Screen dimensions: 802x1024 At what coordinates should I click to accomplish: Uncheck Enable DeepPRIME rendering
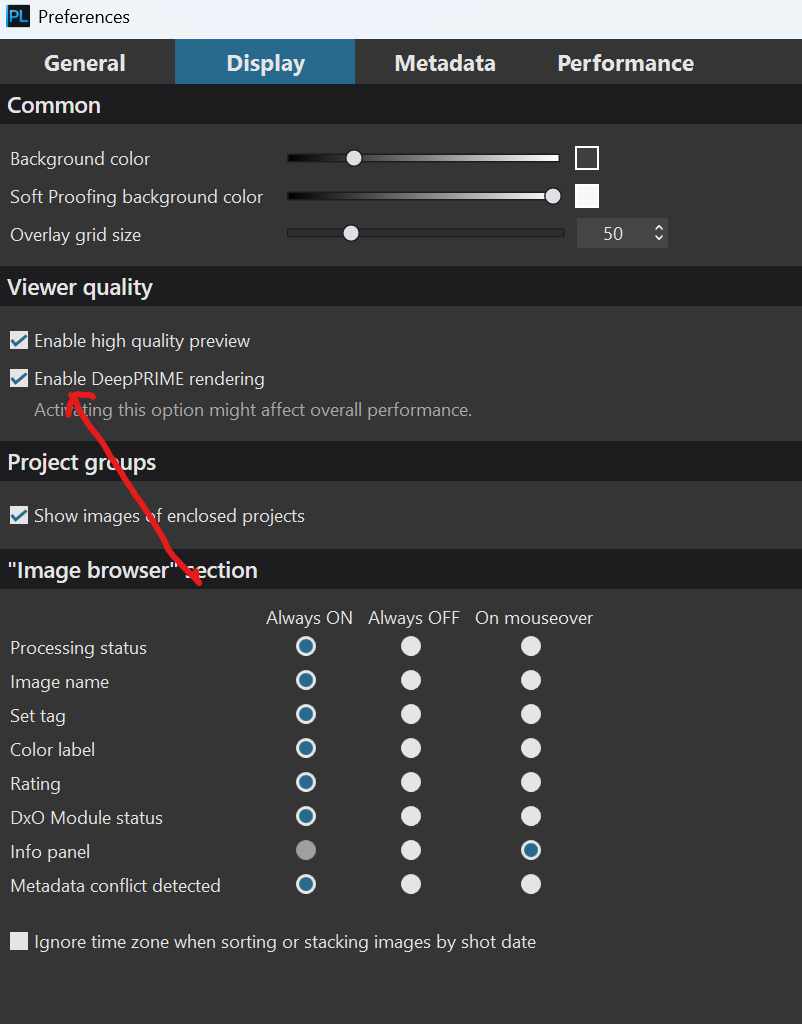click(19, 379)
